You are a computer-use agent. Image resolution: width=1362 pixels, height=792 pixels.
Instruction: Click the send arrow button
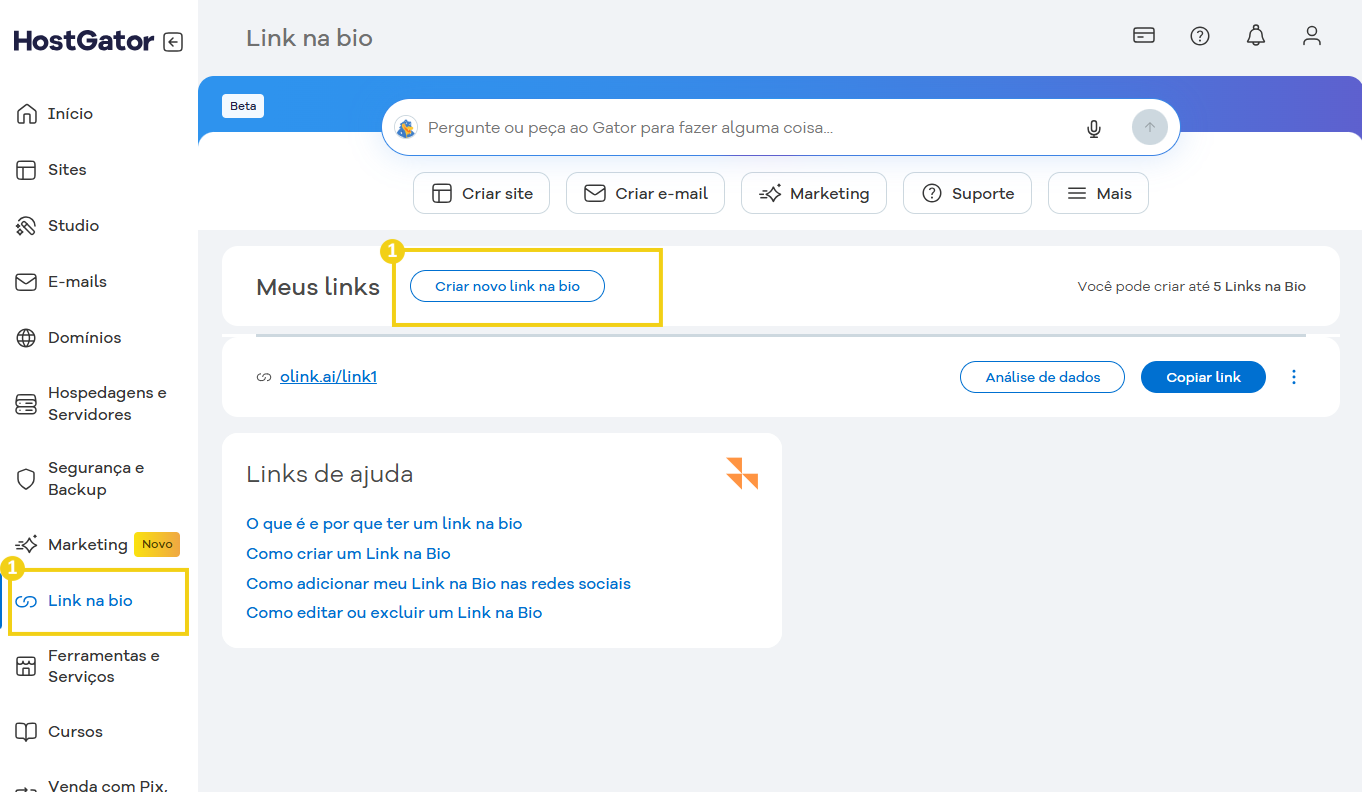1150,127
